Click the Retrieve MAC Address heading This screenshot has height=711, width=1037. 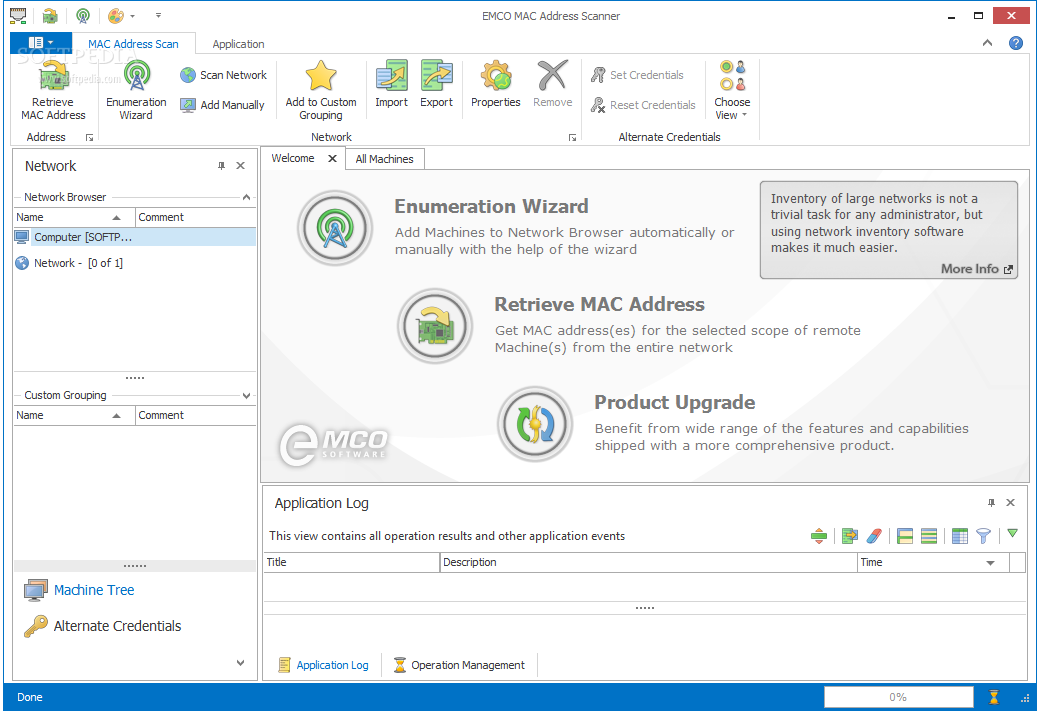tap(599, 304)
